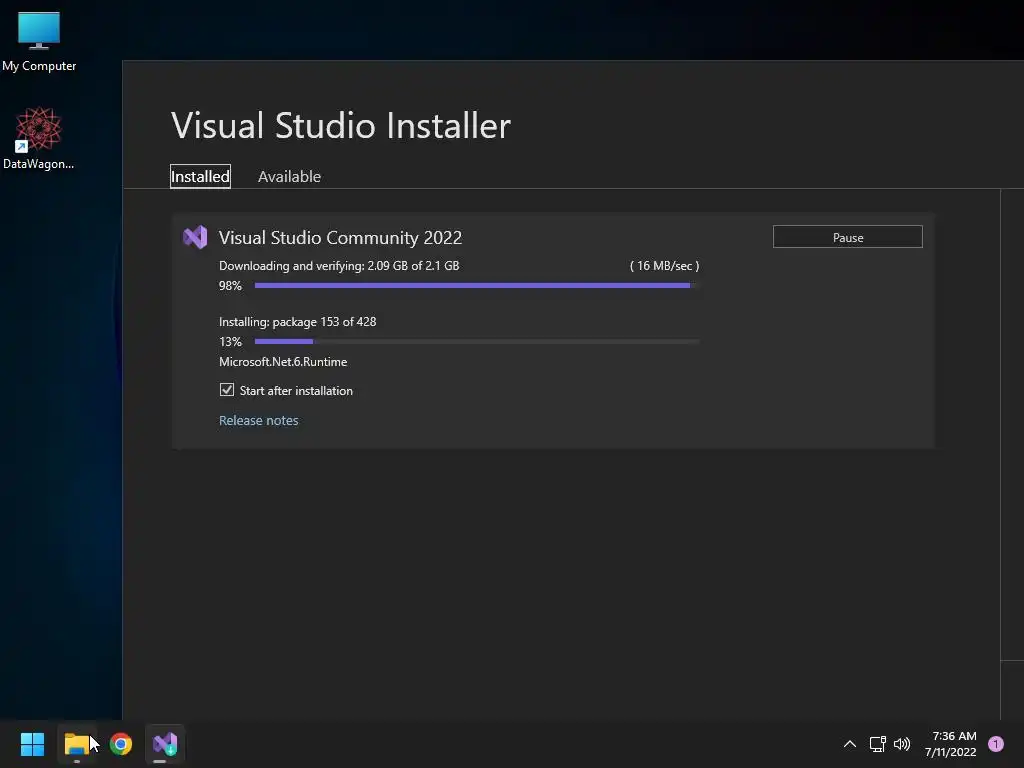Show hidden system tray icons
Image resolution: width=1024 pixels, height=768 pixels.
point(850,744)
